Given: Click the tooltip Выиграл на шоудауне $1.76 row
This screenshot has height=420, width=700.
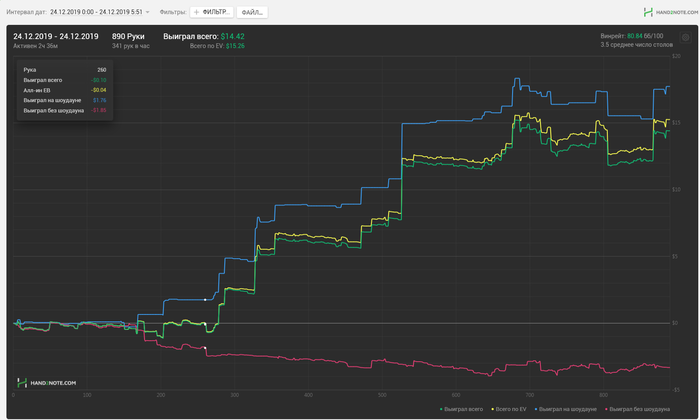Looking at the screenshot, I should pyautogui.click(x=65, y=100).
